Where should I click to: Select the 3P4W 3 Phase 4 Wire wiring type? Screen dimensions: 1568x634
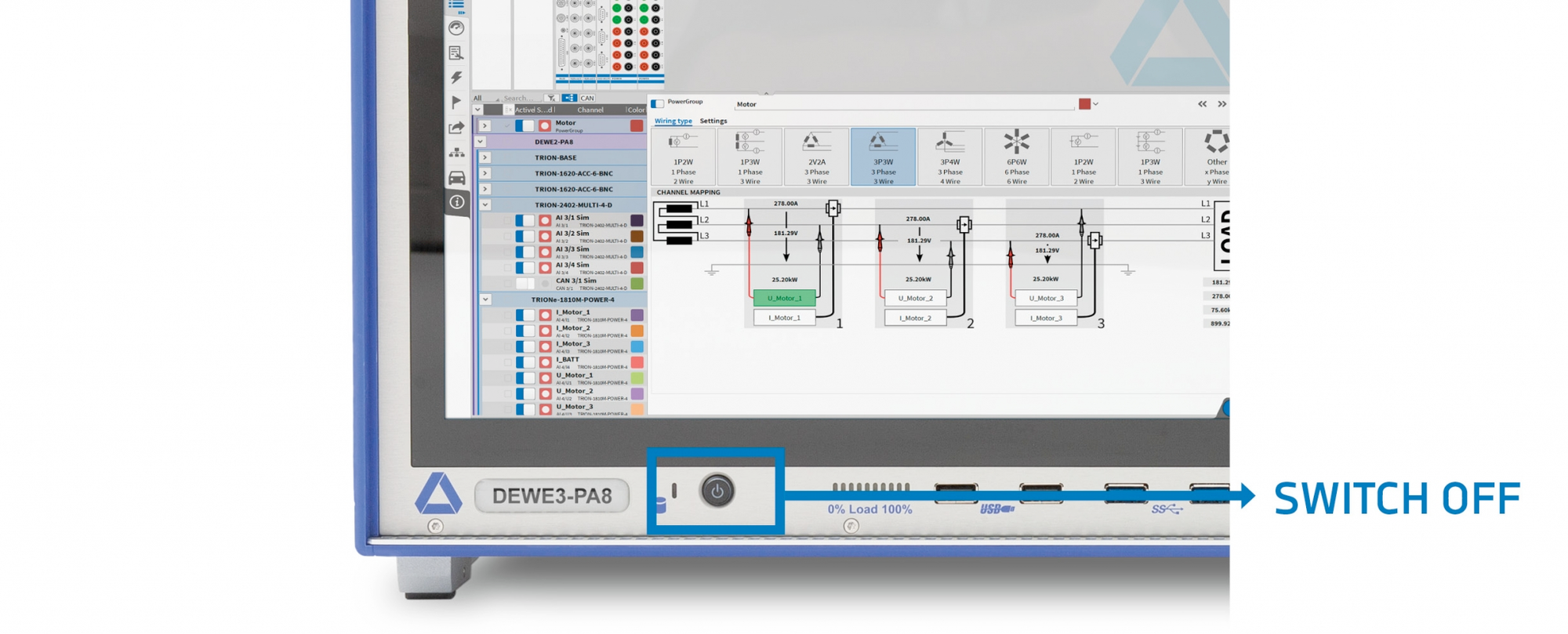pos(949,157)
